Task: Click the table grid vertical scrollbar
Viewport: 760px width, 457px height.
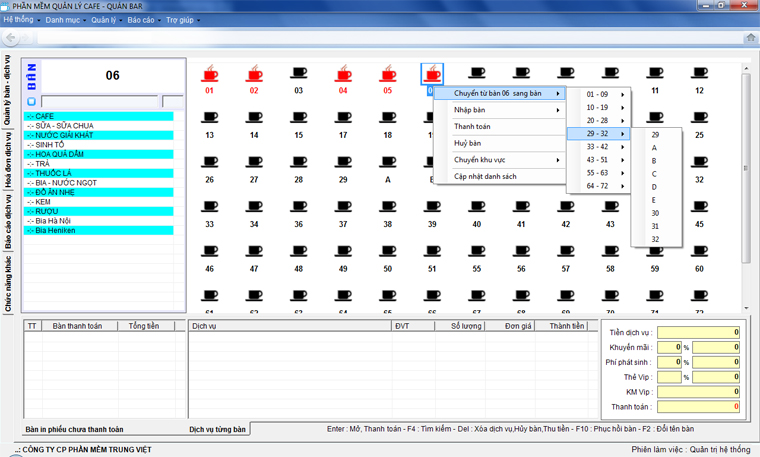Action: point(746,168)
